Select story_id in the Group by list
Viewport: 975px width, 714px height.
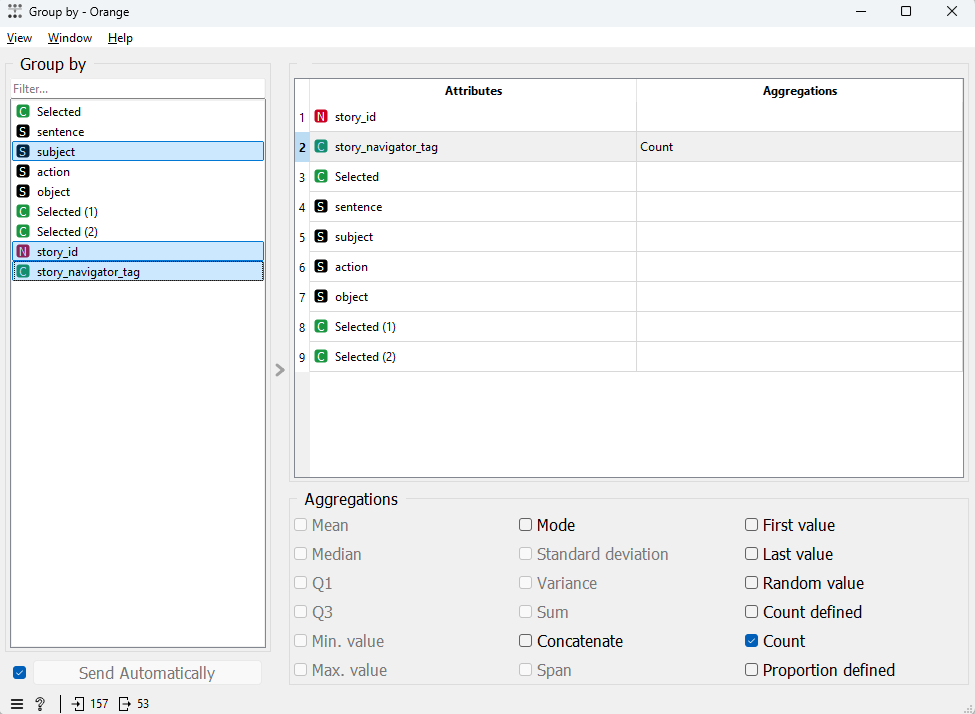138,252
